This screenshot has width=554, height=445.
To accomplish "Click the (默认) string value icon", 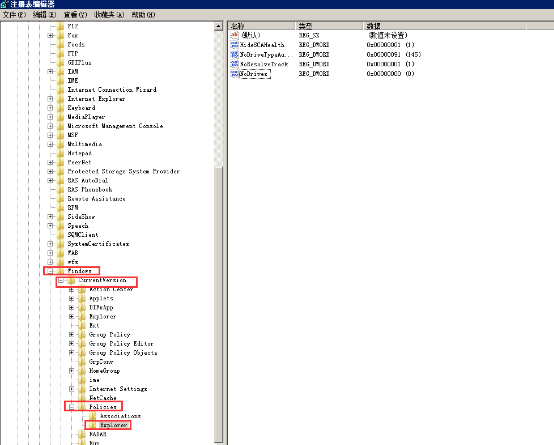I will pos(234,35).
